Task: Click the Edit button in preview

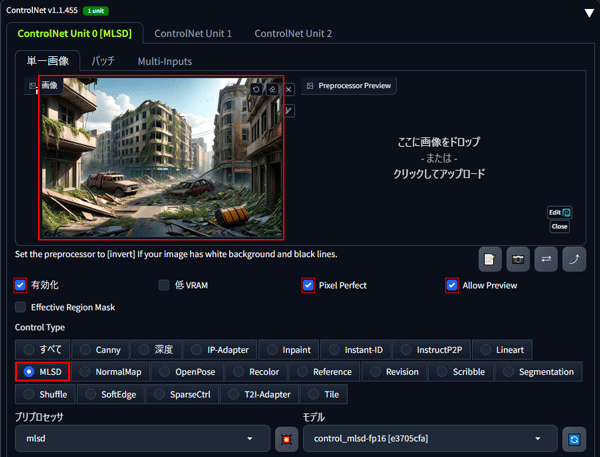Action: tap(559, 212)
